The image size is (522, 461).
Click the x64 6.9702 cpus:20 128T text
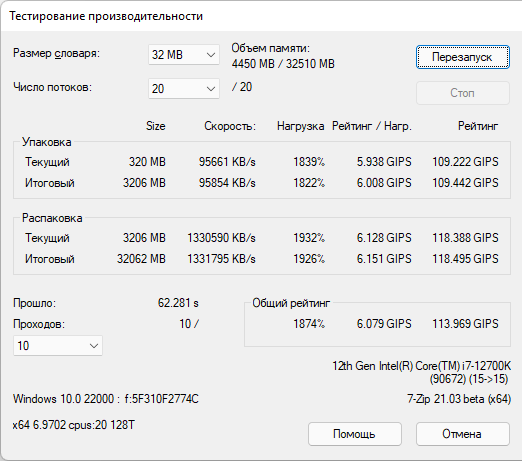tap(74, 425)
